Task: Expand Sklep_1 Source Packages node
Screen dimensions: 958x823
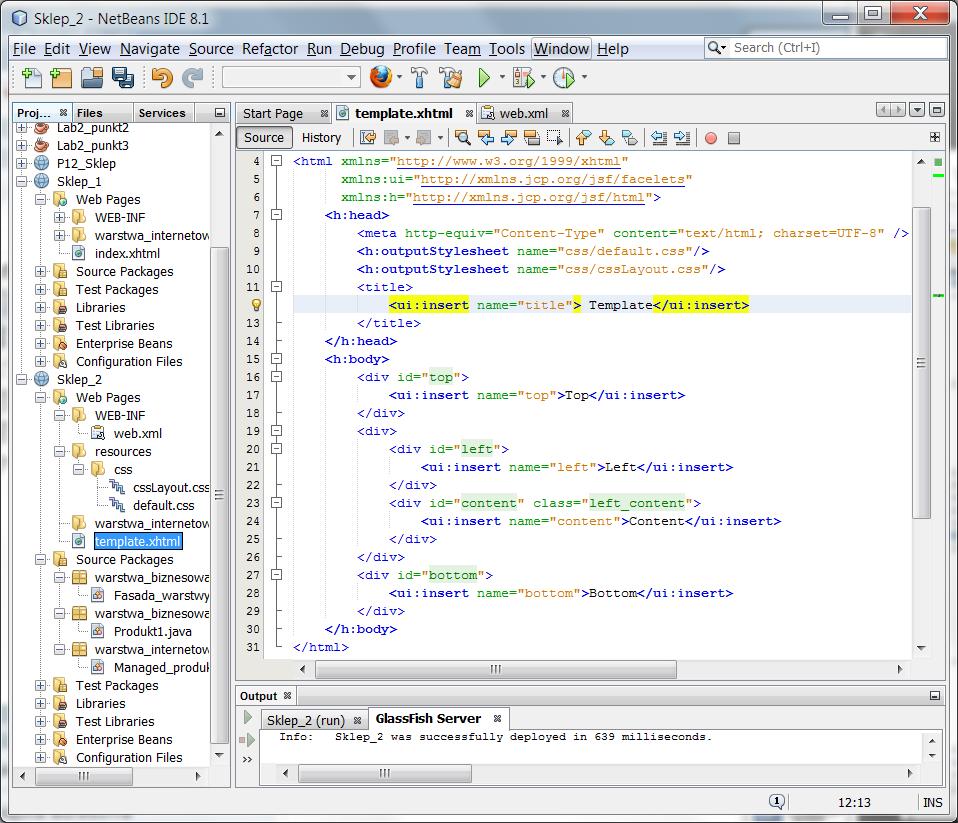Action: 40,271
